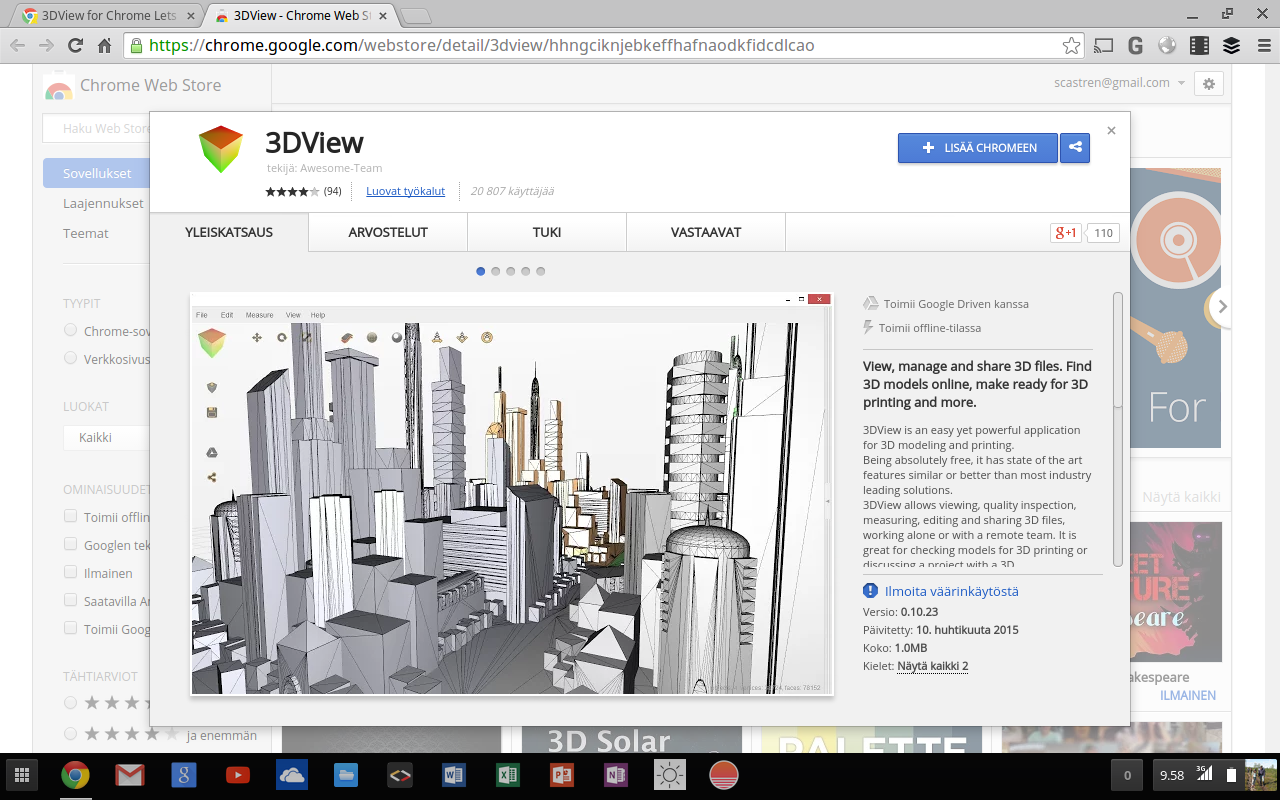The image size is (1280, 800).
Task: Open Web Store settings gear
Action: (1209, 84)
